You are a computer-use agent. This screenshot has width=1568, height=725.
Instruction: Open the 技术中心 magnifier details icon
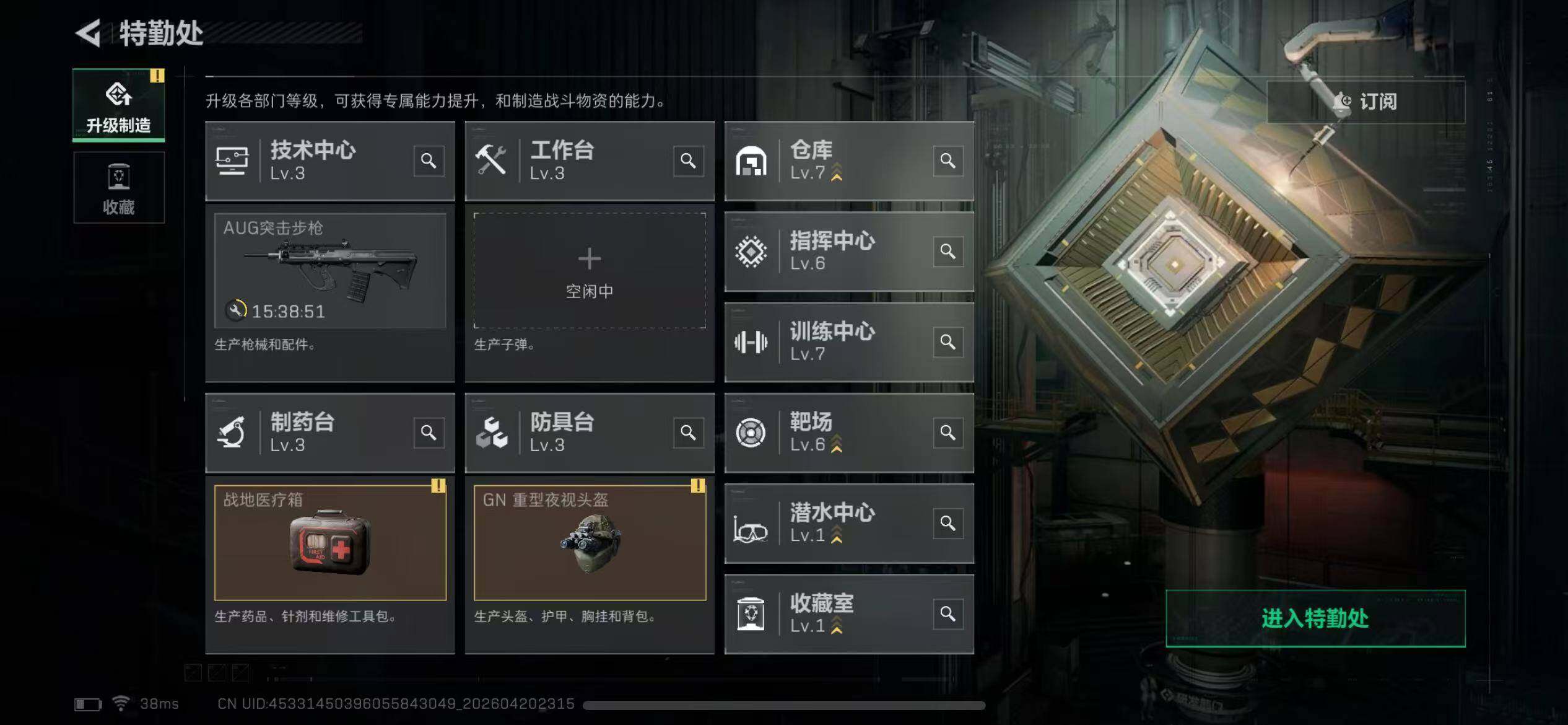pos(429,160)
